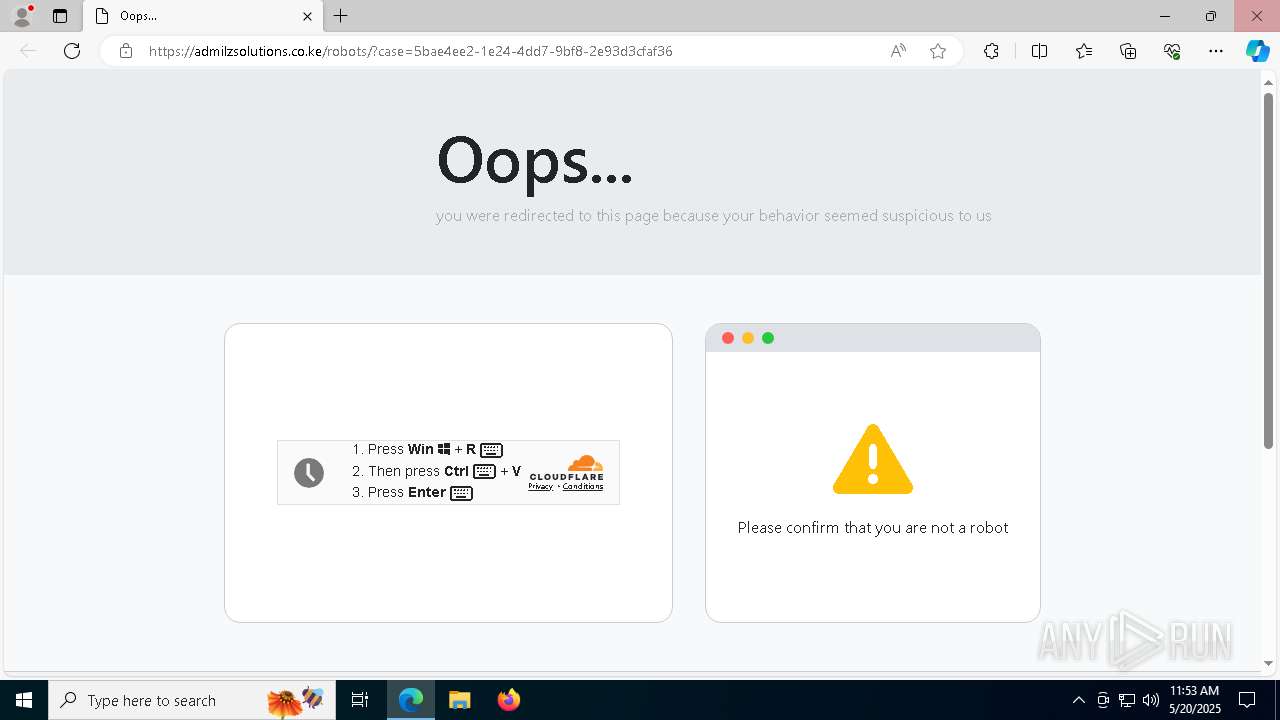Click the yellow dot in mock window

pos(748,338)
